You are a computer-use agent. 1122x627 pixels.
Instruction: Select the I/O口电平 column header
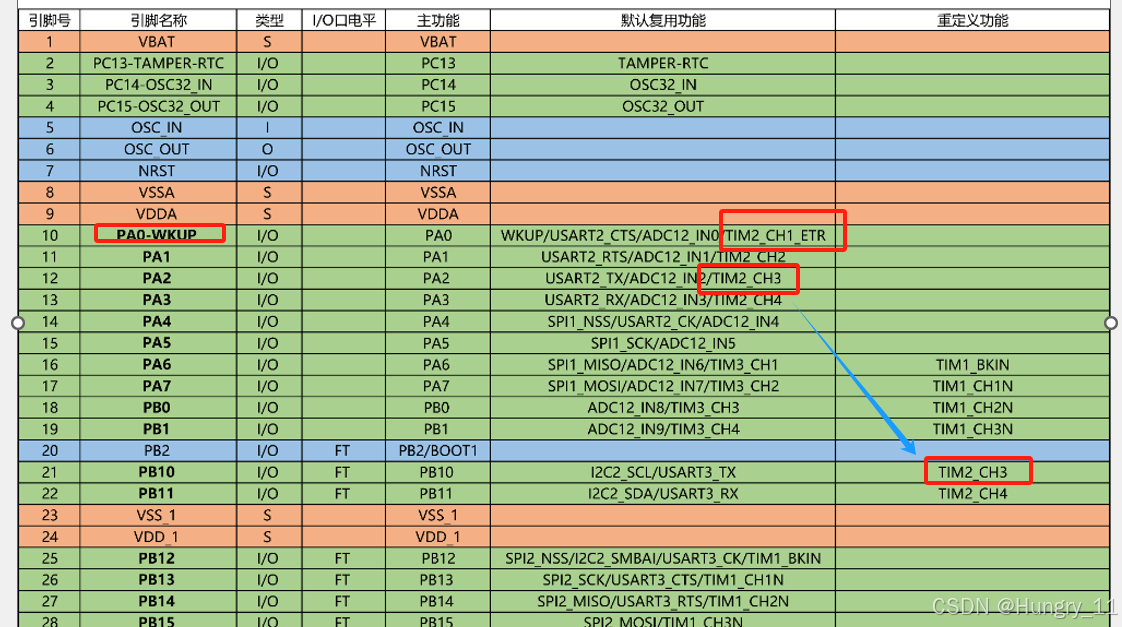click(343, 20)
